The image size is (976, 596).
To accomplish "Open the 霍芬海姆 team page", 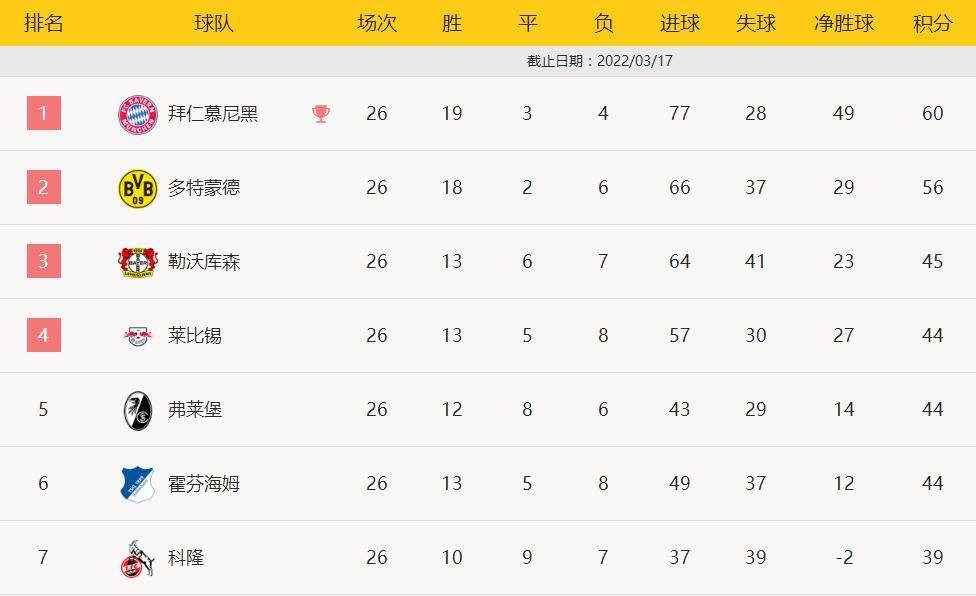I will tap(204, 484).
